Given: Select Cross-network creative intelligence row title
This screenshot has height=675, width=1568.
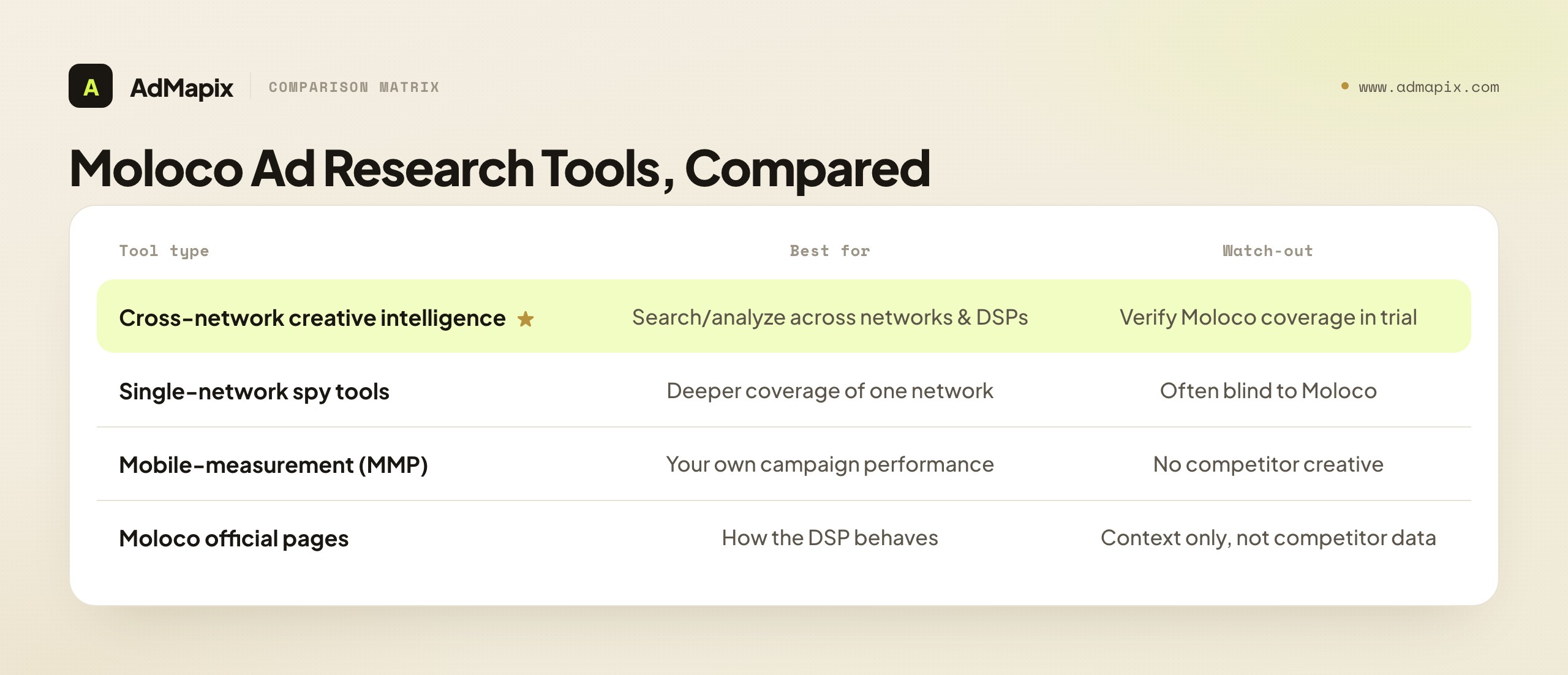Looking at the screenshot, I should (x=312, y=318).
